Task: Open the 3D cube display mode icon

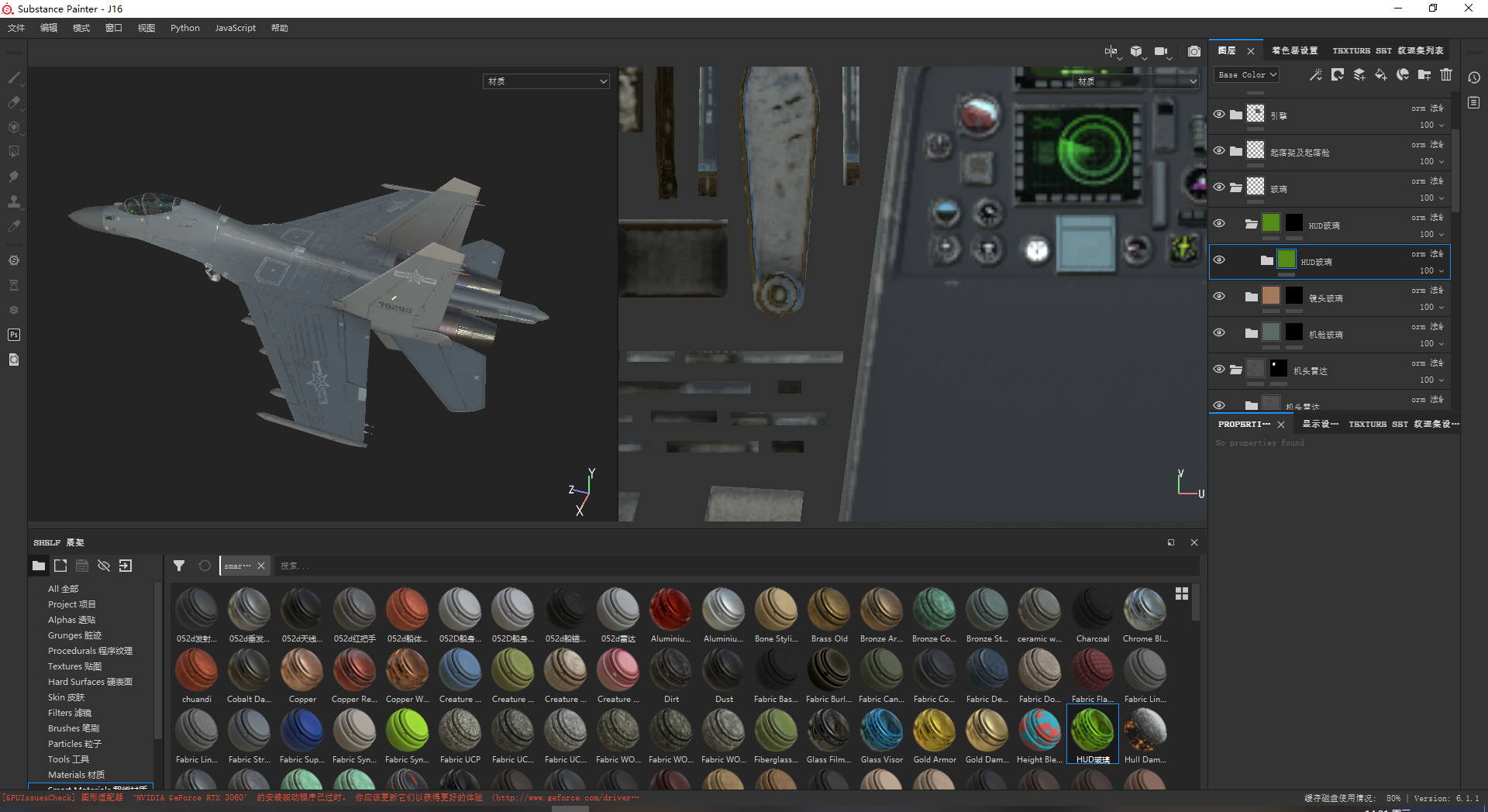Action: click(x=1137, y=51)
